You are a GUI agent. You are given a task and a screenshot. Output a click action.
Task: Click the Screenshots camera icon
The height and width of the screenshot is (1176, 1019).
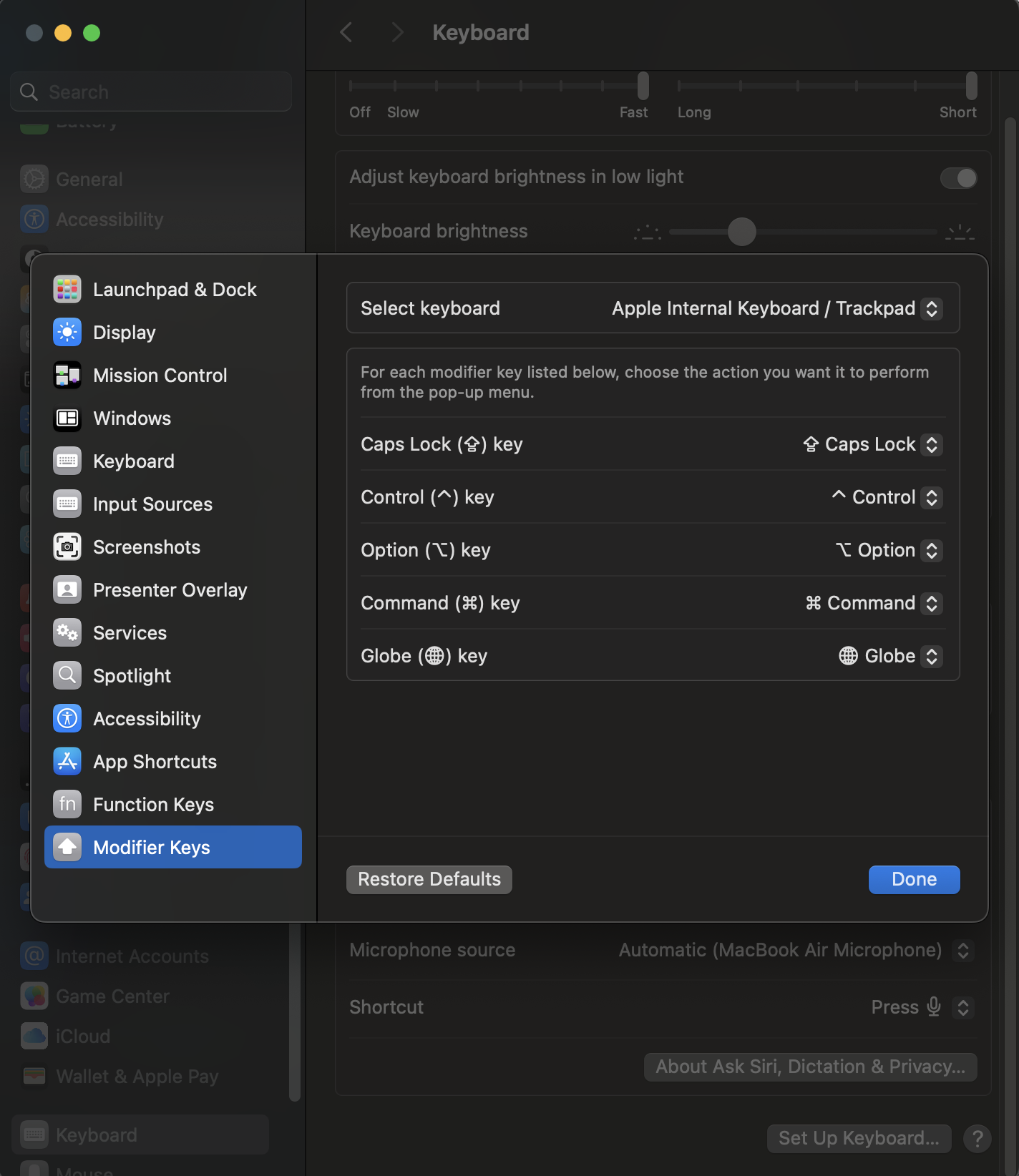tap(67, 547)
